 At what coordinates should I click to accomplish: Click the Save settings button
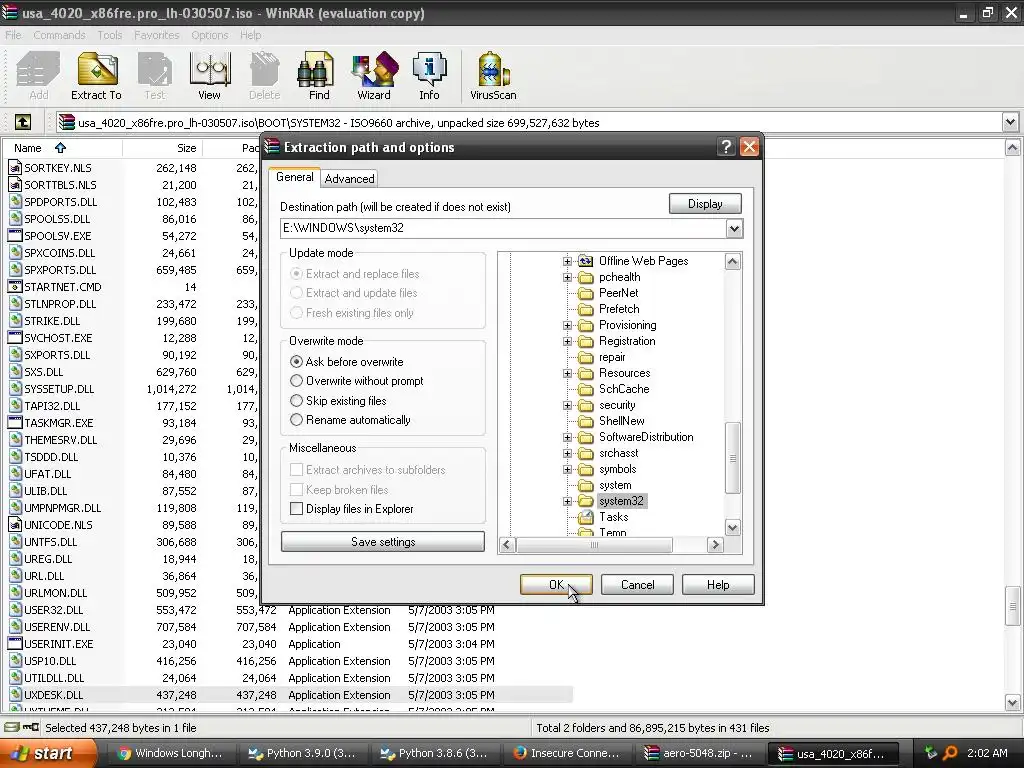coord(383,541)
